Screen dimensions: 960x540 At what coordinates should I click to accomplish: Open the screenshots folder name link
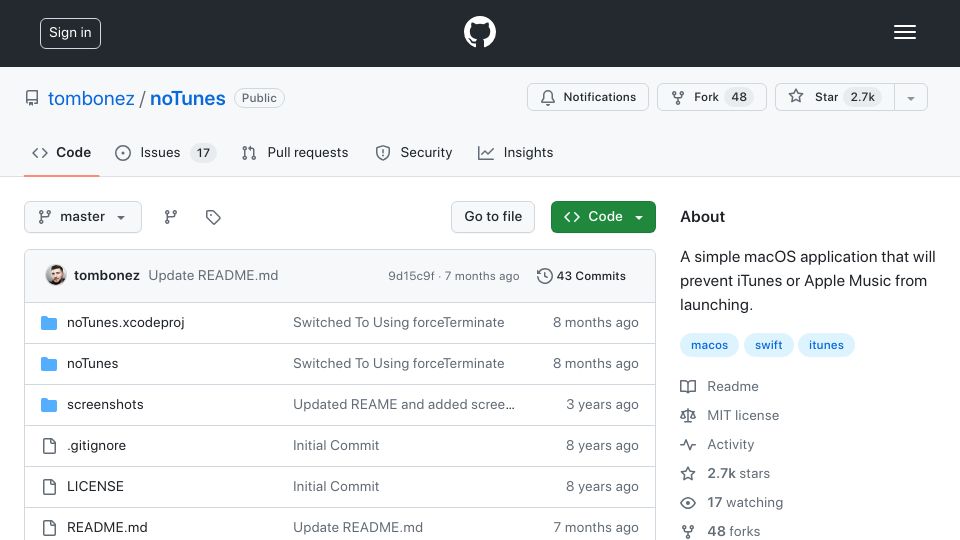pos(105,405)
